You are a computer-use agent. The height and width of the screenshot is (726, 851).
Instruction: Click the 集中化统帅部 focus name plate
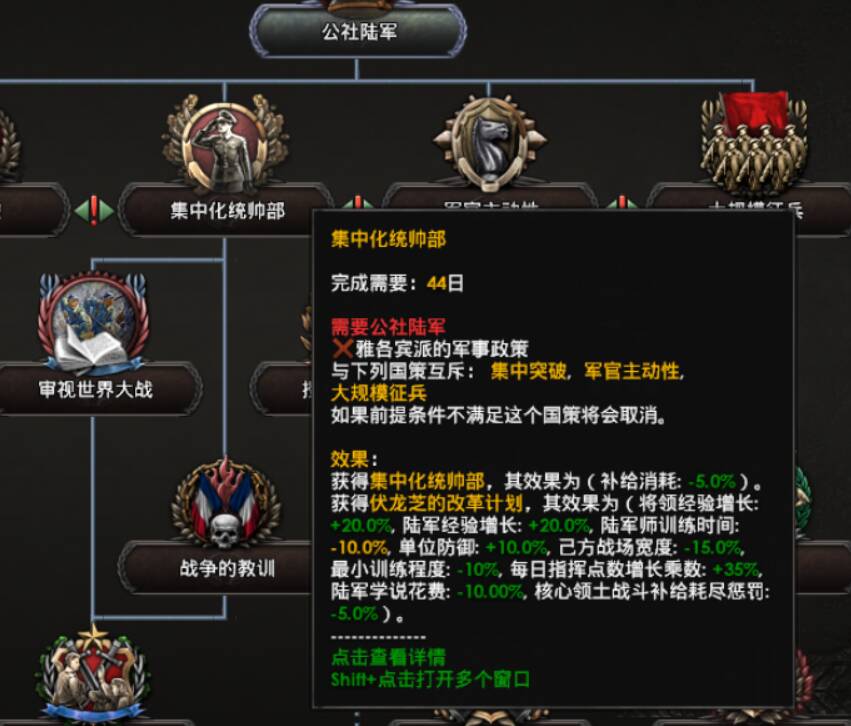click(226, 211)
